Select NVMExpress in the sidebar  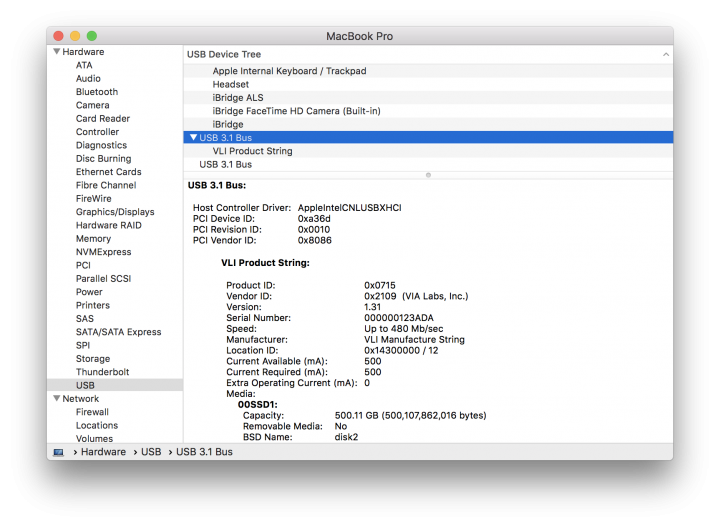(103, 252)
